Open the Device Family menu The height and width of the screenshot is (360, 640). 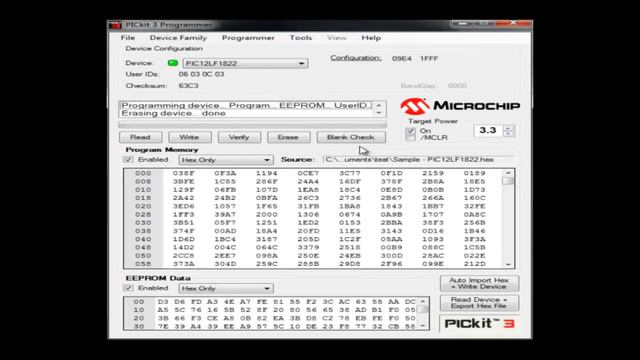click(x=178, y=38)
